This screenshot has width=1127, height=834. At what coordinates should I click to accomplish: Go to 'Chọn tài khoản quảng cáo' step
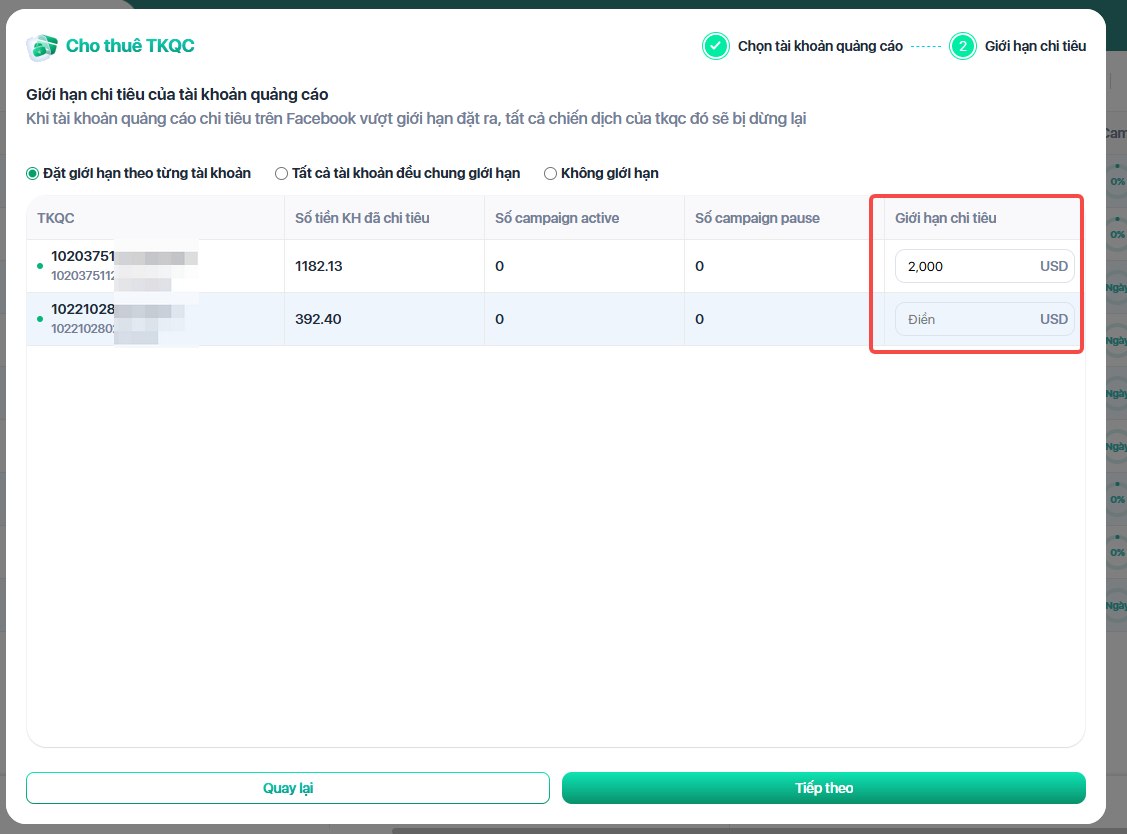(x=819, y=46)
